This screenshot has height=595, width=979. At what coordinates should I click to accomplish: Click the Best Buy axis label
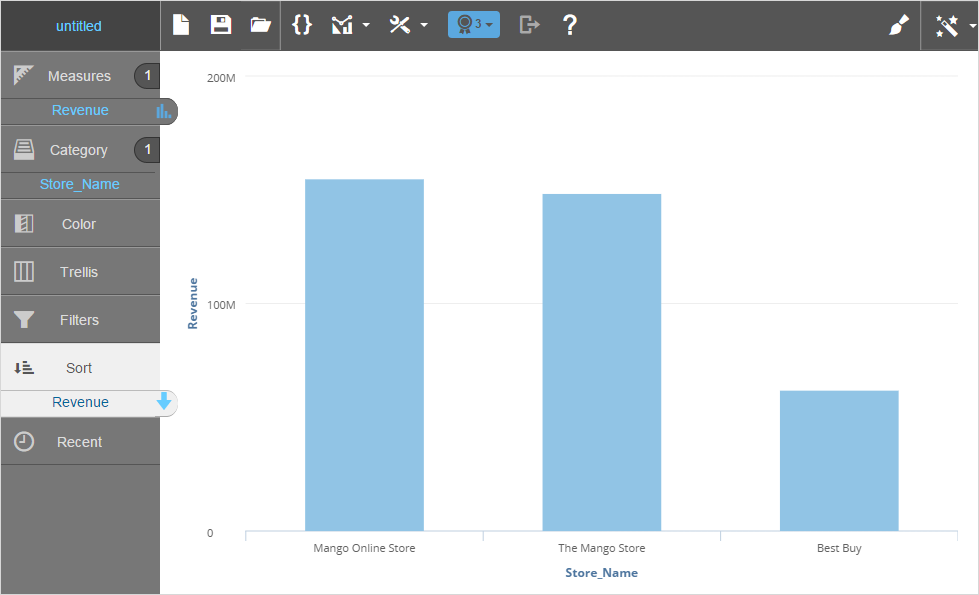[839, 548]
